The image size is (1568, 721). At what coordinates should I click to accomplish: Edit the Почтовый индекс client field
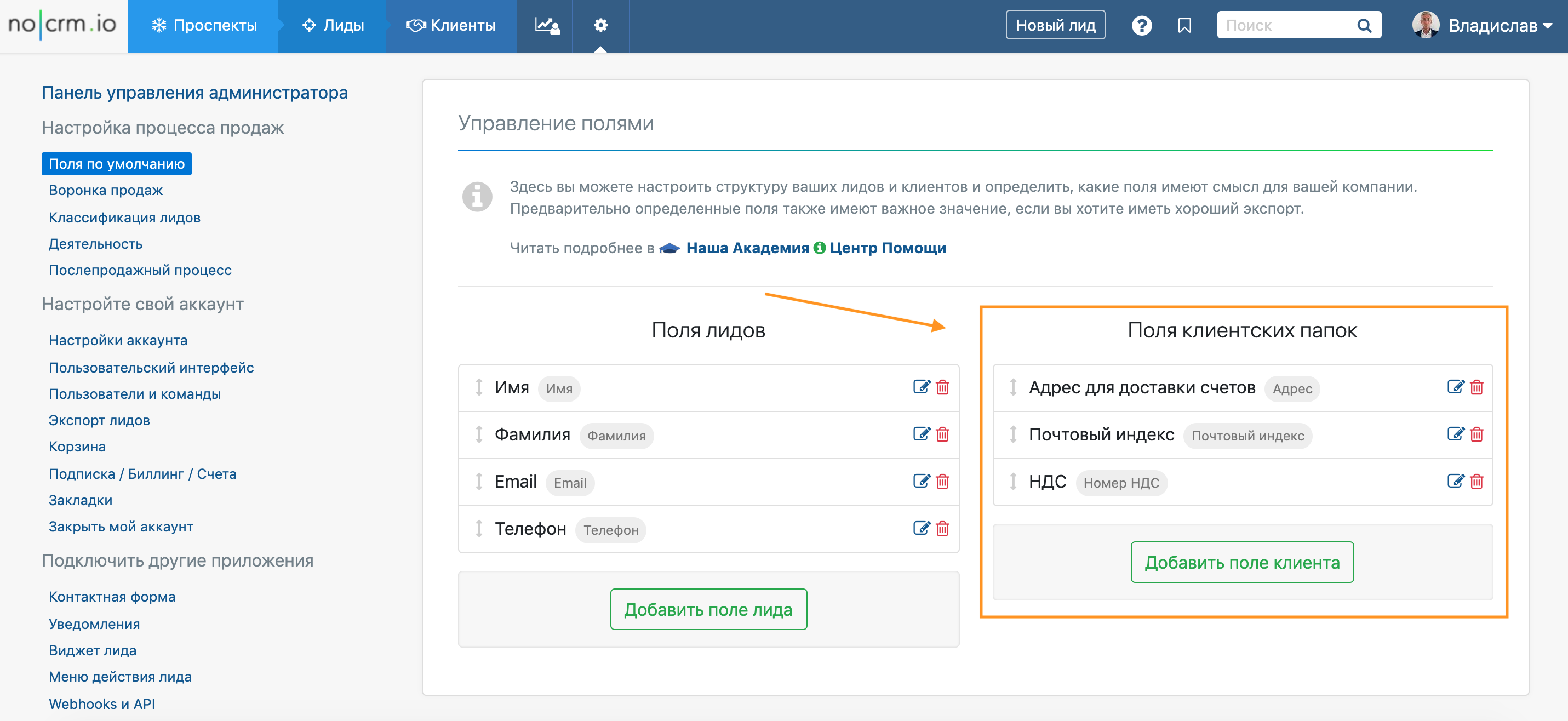click(x=1455, y=434)
